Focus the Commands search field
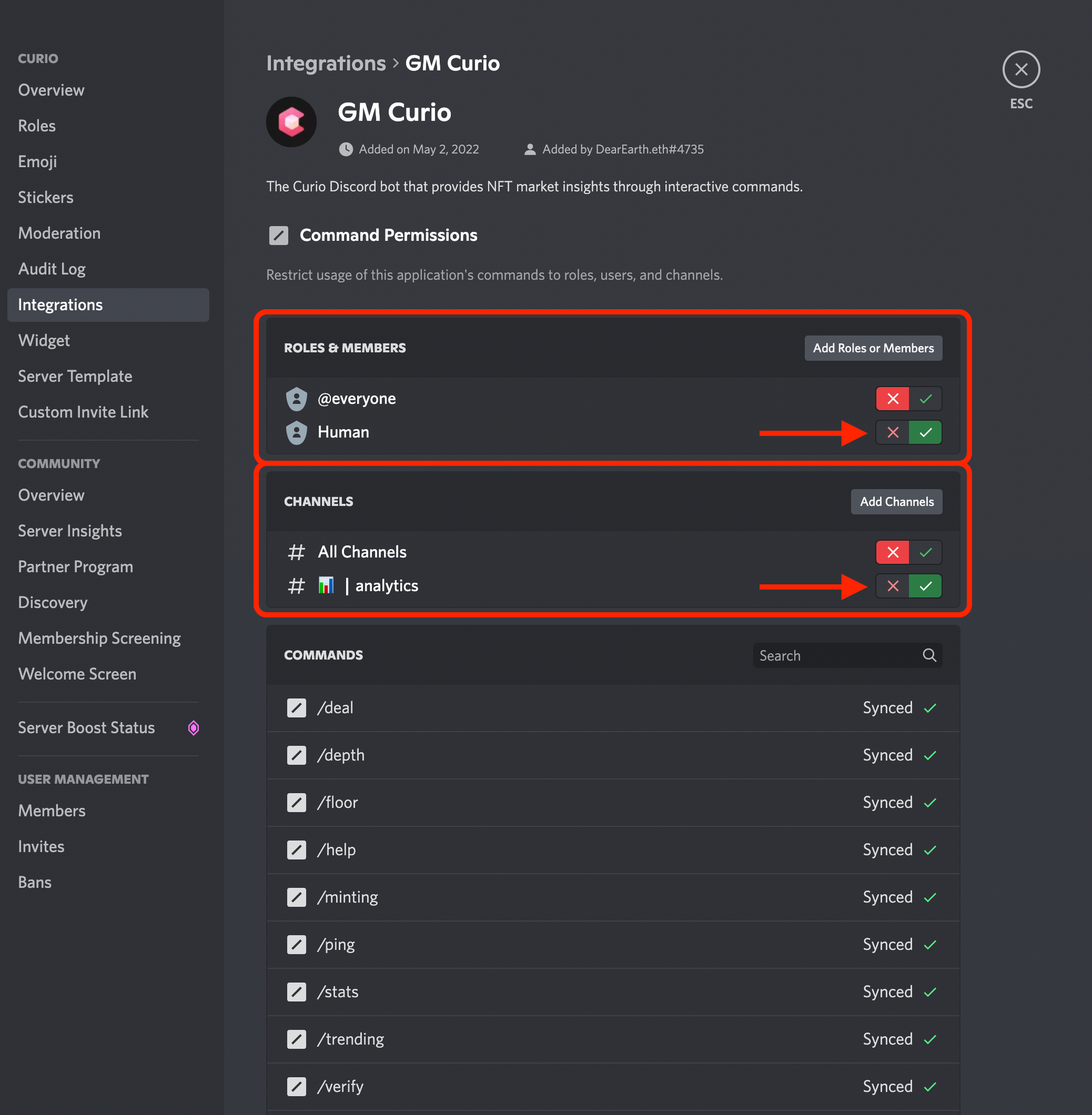The height and width of the screenshot is (1115, 1092). coord(847,655)
